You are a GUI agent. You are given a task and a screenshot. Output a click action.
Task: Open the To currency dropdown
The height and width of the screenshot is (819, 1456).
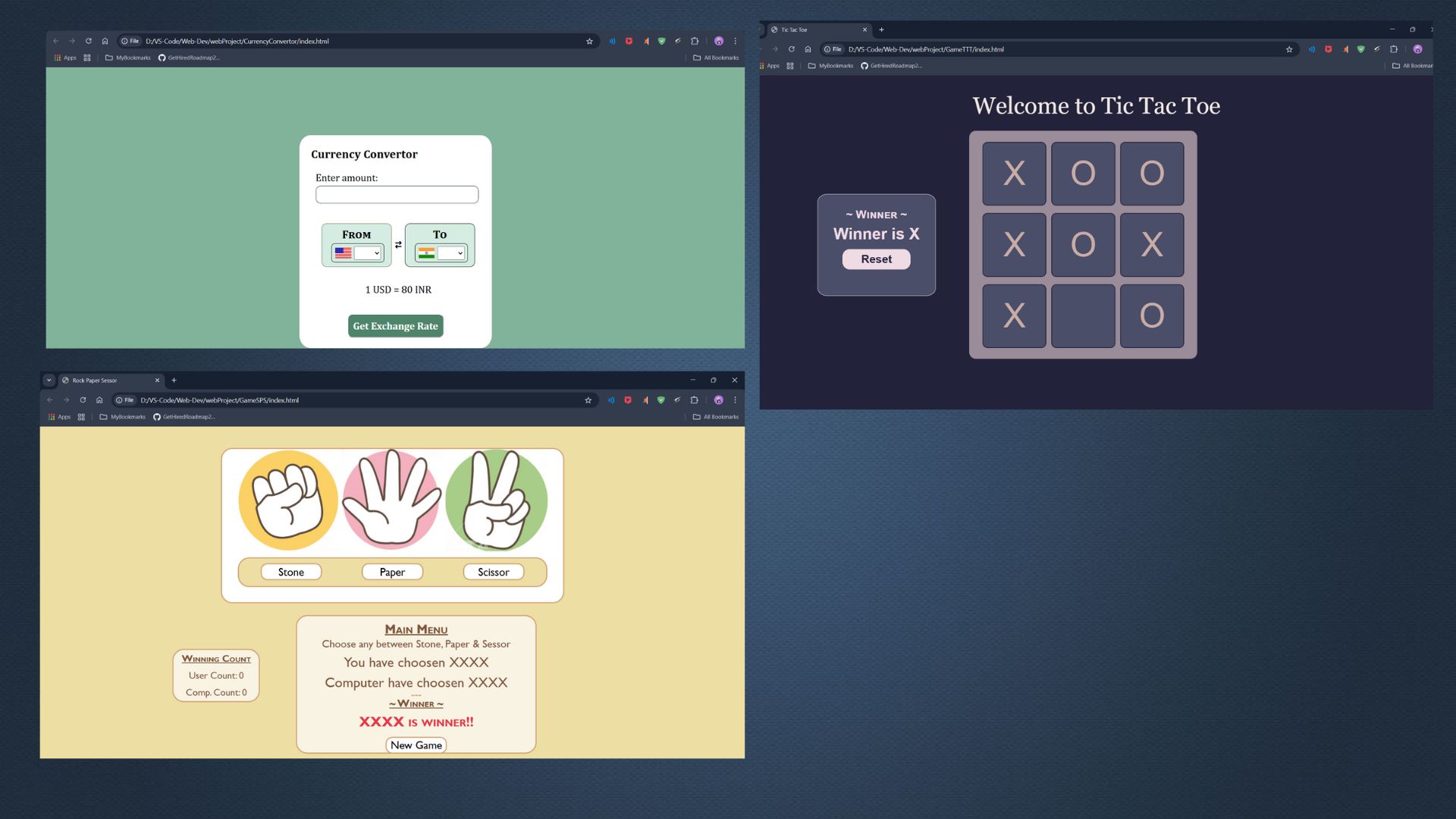pyautogui.click(x=451, y=253)
